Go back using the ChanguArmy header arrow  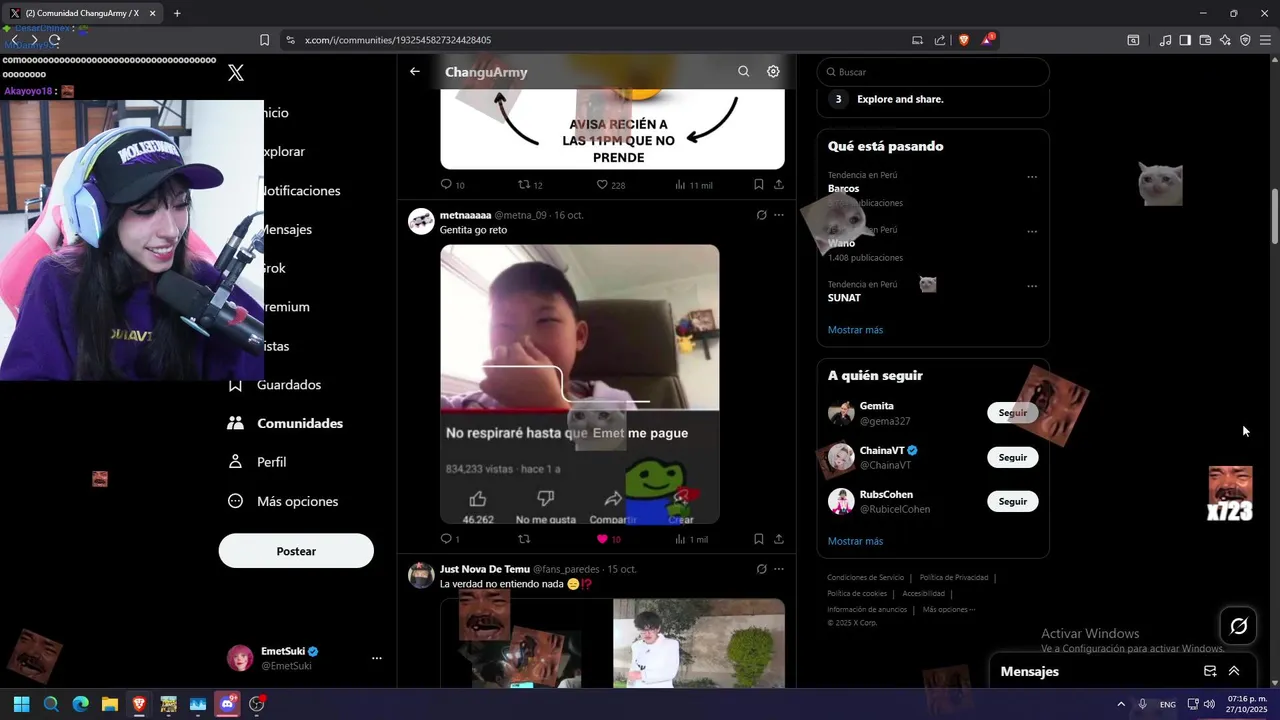[415, 72]
